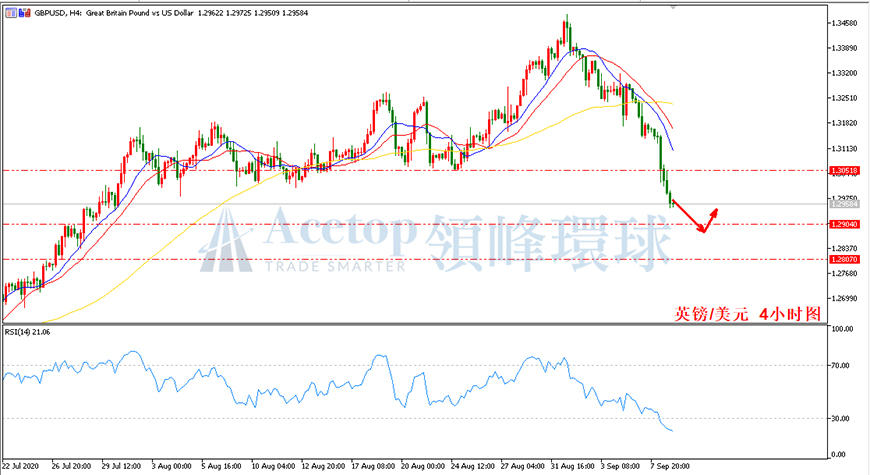
Task: Click the 1.32510 price axis label
Action: [x=844, y=98]
